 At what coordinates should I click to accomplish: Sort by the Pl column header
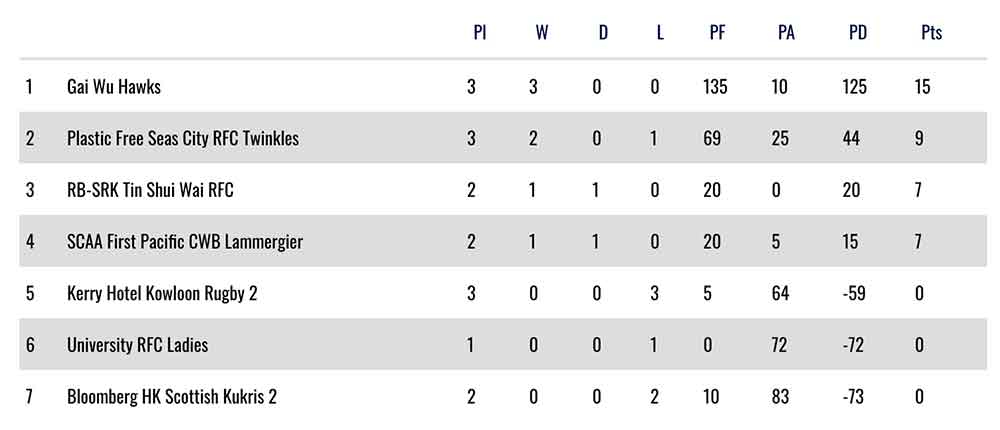click(480, 32)
